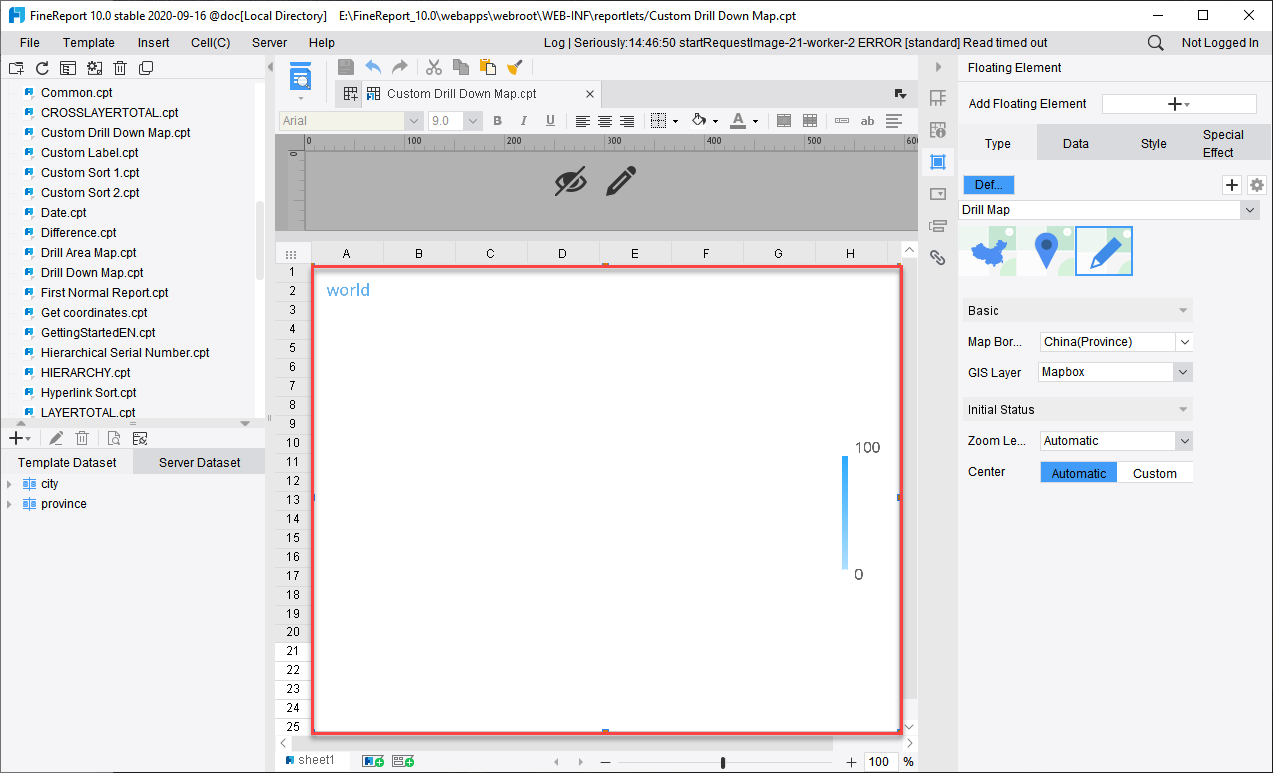Align text left
1273x773 pixels.
coord(583,121)
